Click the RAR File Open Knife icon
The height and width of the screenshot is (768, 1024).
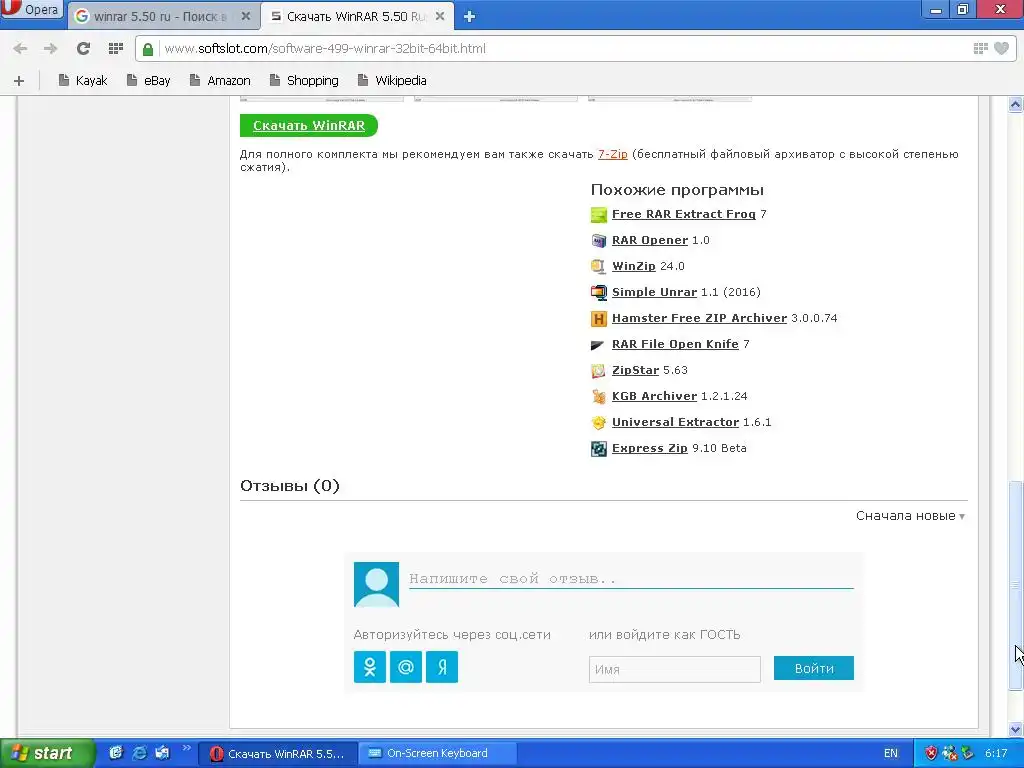coord(598,345)
